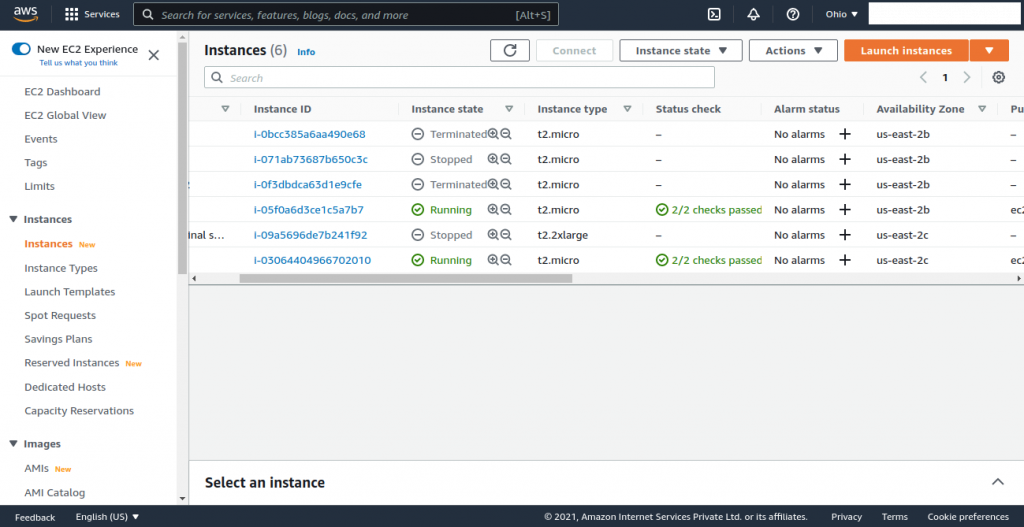The width and height of the screenshot is (1024, 527).
Task: Add alarm for i-0bcc385a6aa490e68
Action: pos(845,134)
